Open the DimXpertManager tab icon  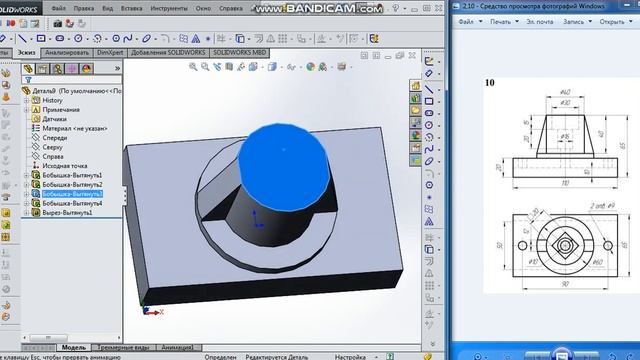point(72,69)
